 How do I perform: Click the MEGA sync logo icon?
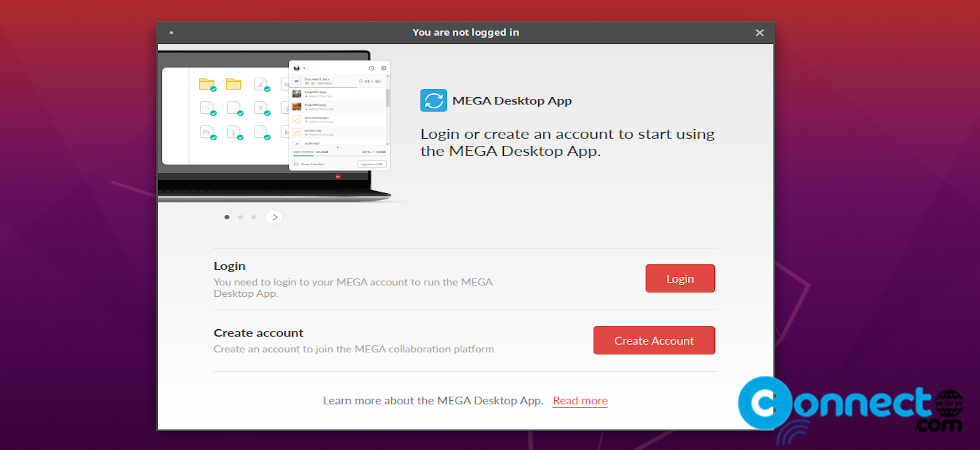(433, 100)
